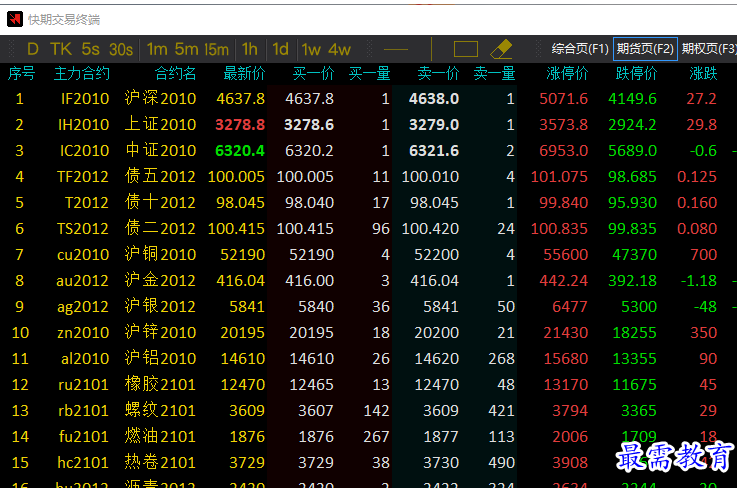Select the al2010 contract cell
Viewport: 740px width, 488px height.
point(85,358)
